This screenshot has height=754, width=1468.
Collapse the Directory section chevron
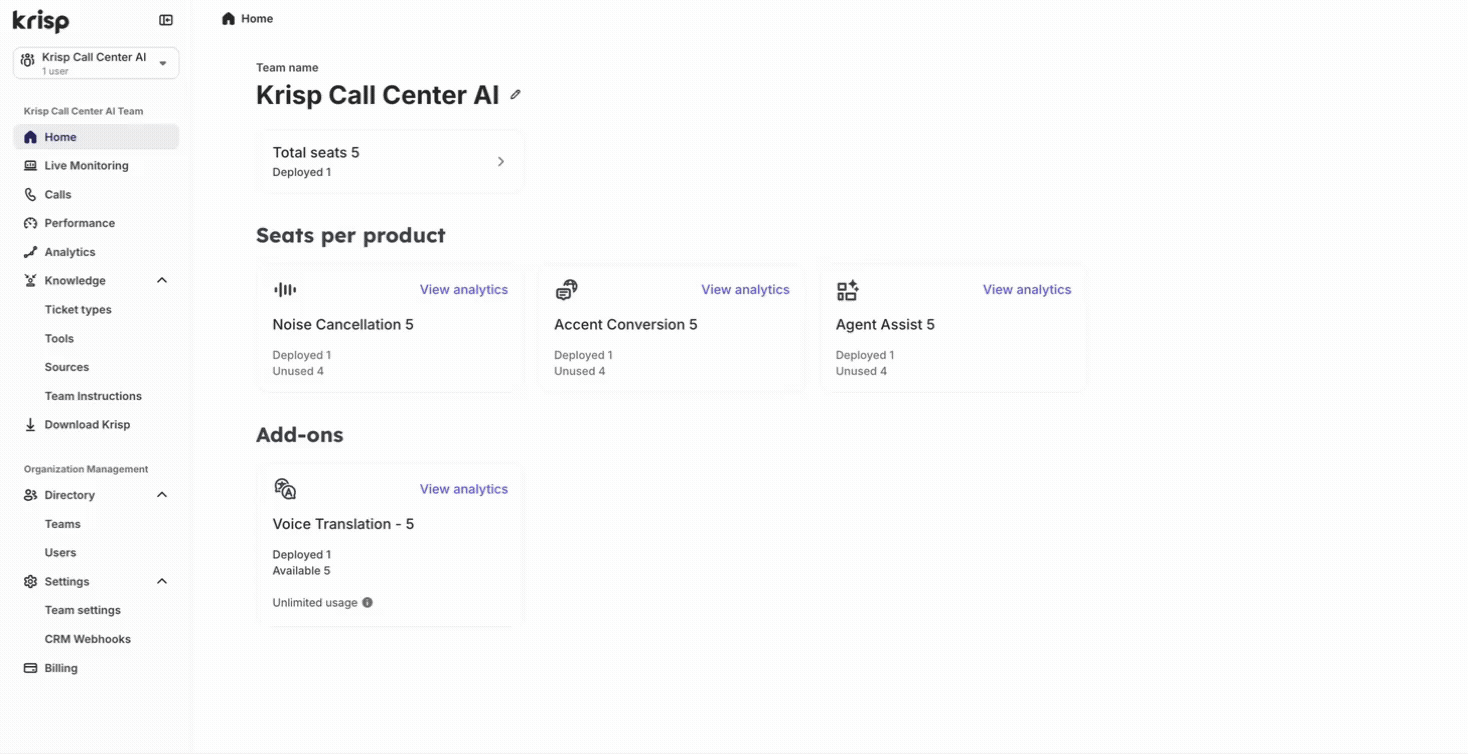coord(162,495)
